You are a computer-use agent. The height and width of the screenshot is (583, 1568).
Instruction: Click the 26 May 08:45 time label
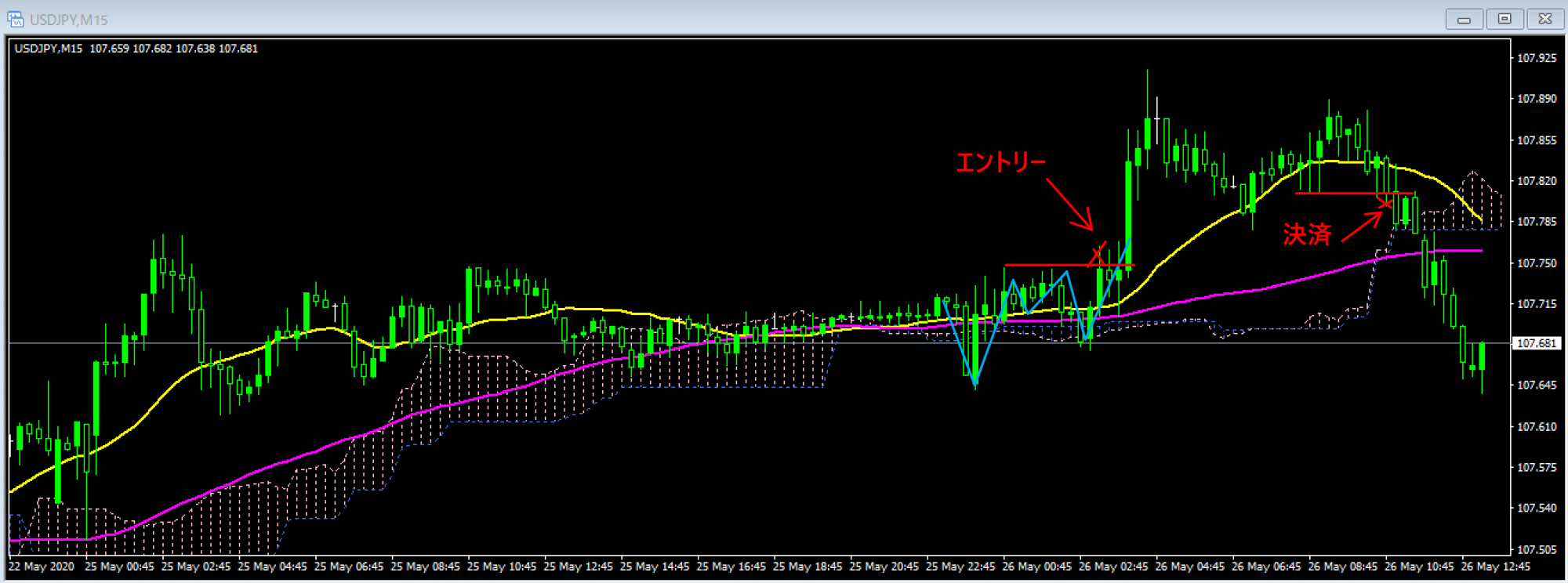click(1342, 567)
